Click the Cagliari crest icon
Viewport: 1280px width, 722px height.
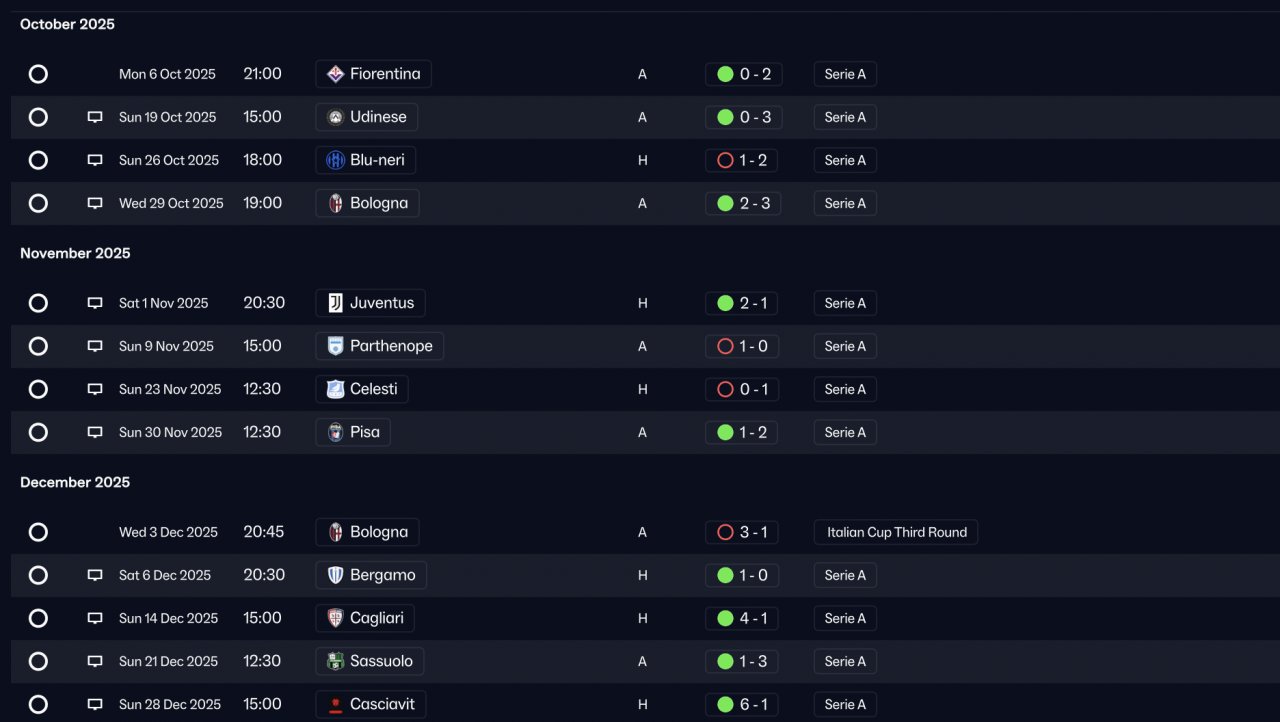coord(336,618)
